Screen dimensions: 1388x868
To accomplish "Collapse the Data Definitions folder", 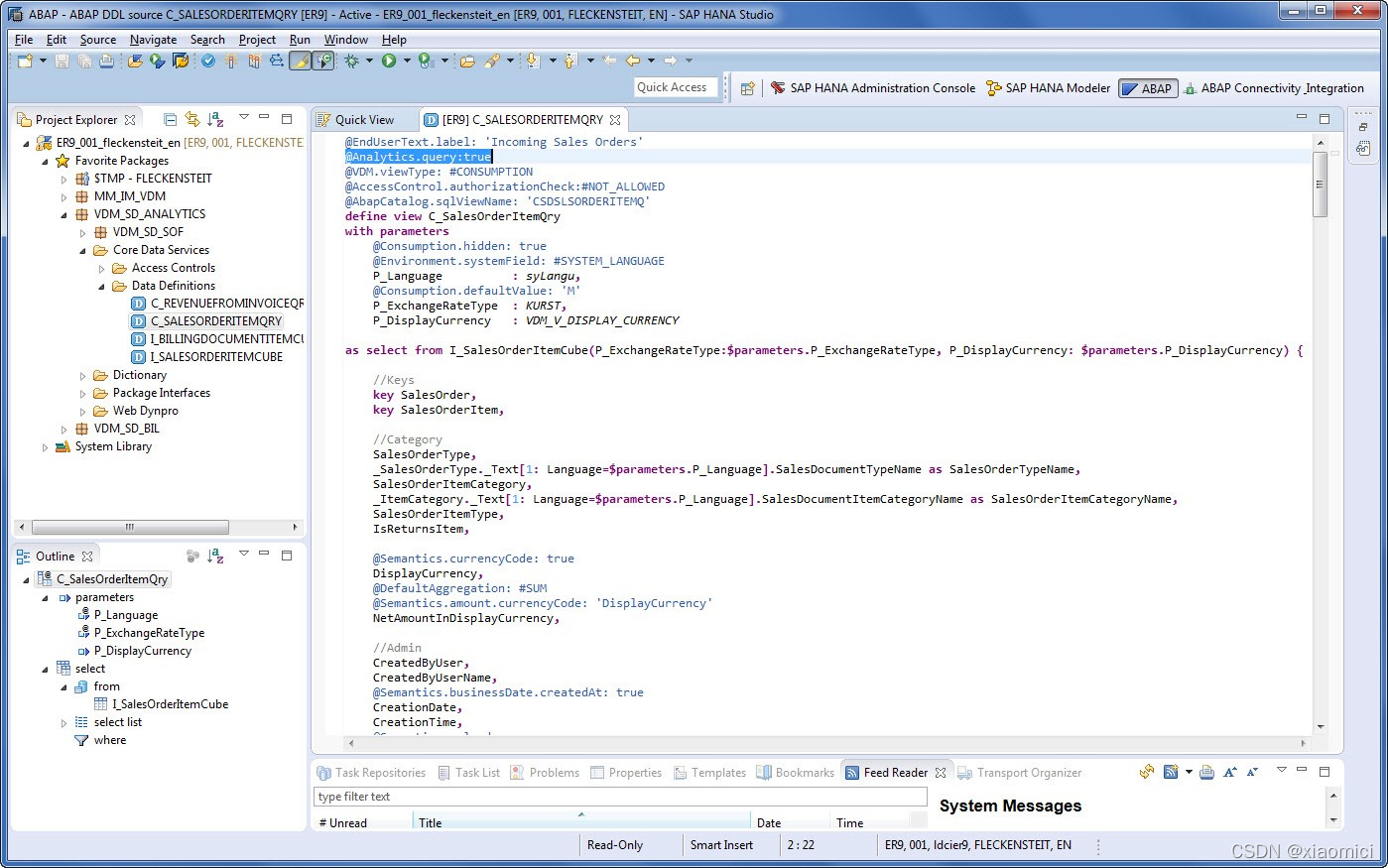I will tap(102, 286).
